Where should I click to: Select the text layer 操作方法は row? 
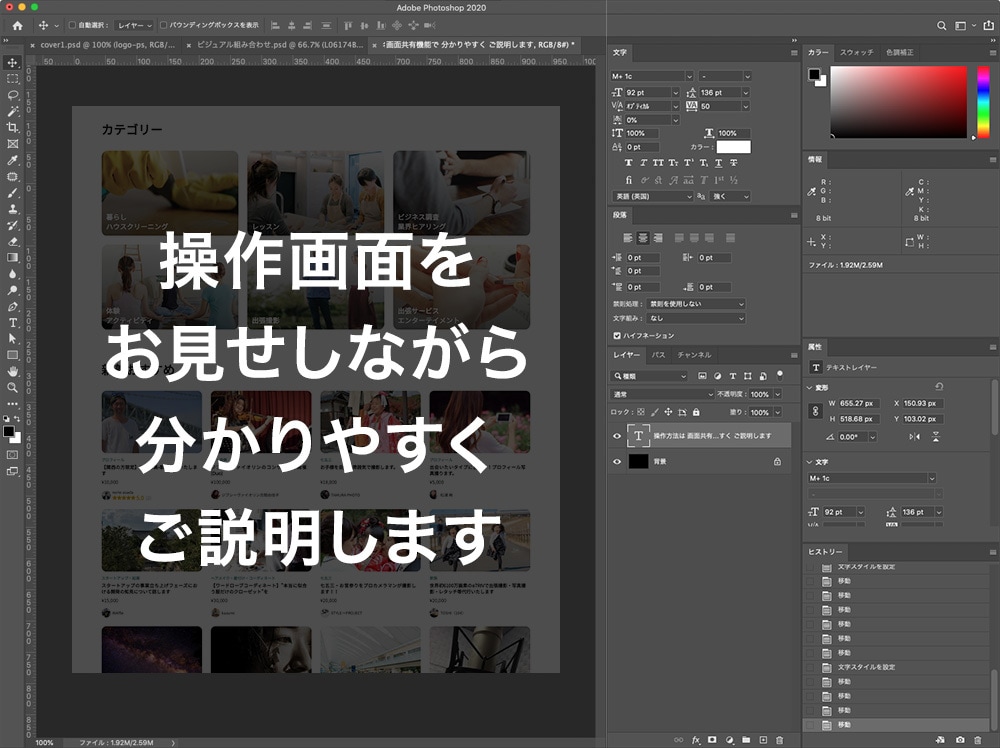point(700,436)
